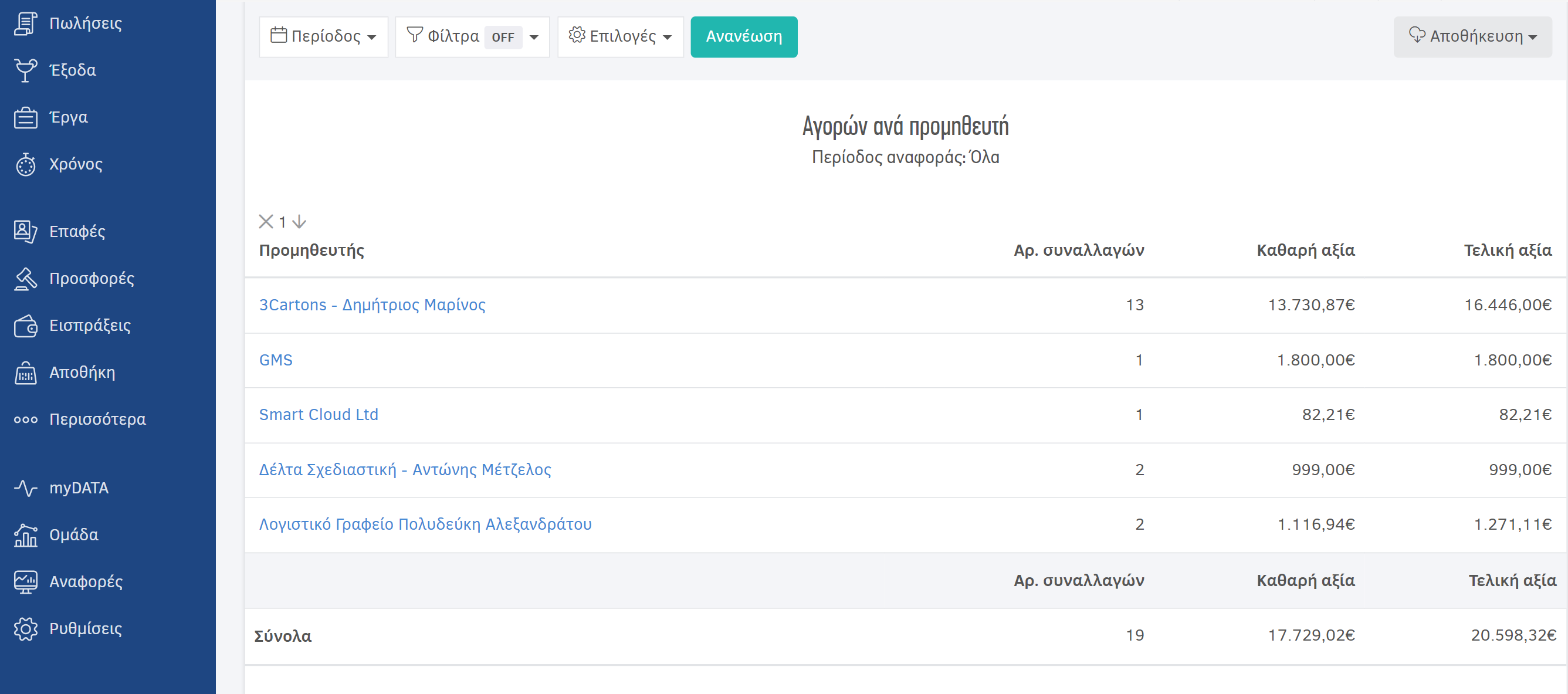Open Χρόνος menu label
1568x694 pixels.
(x=76, y=164)
